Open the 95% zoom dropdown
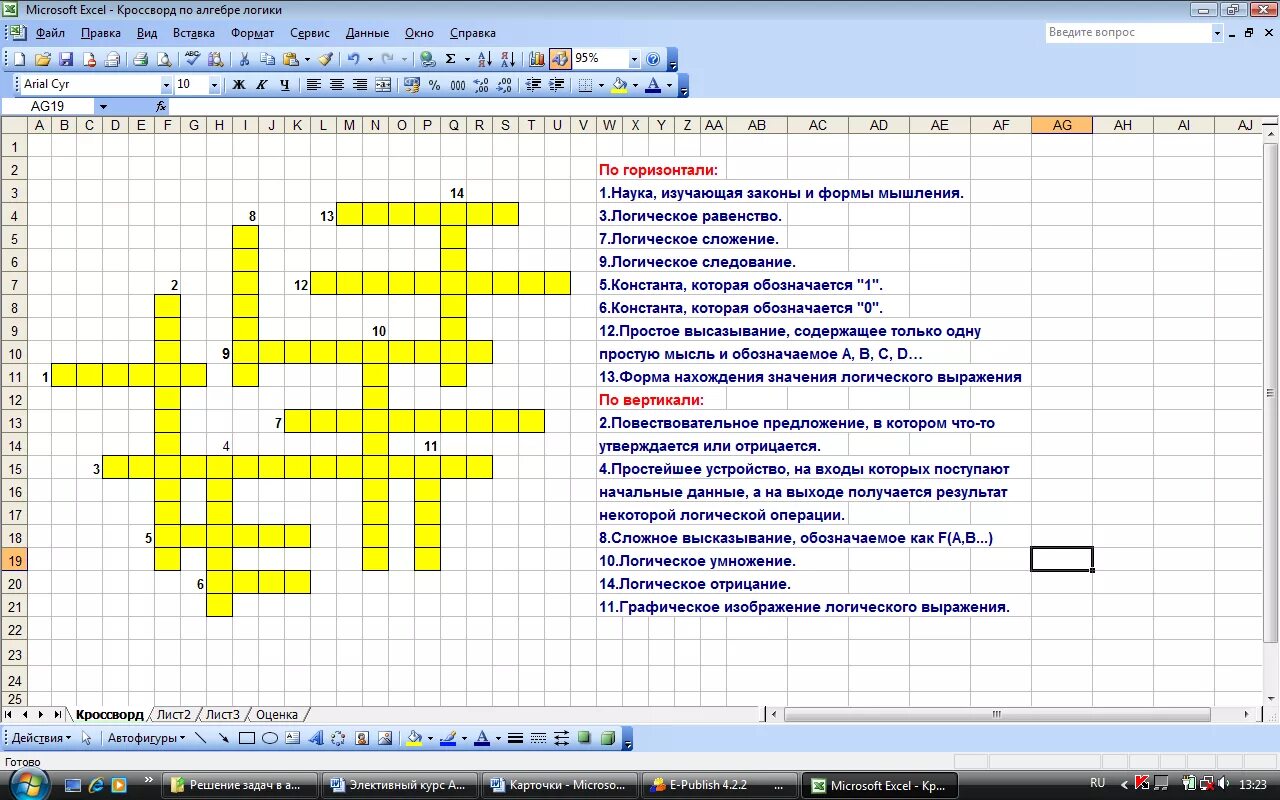 tap(634, 59)
